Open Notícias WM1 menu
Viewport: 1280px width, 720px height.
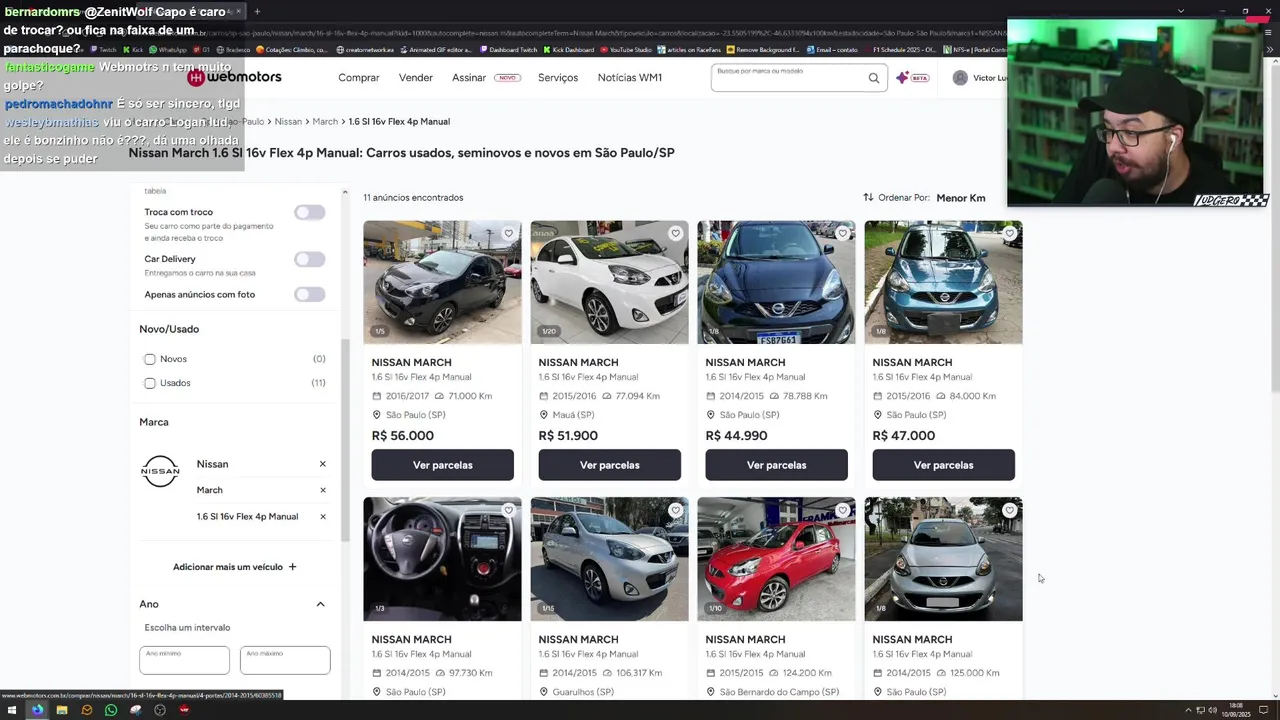630,78
